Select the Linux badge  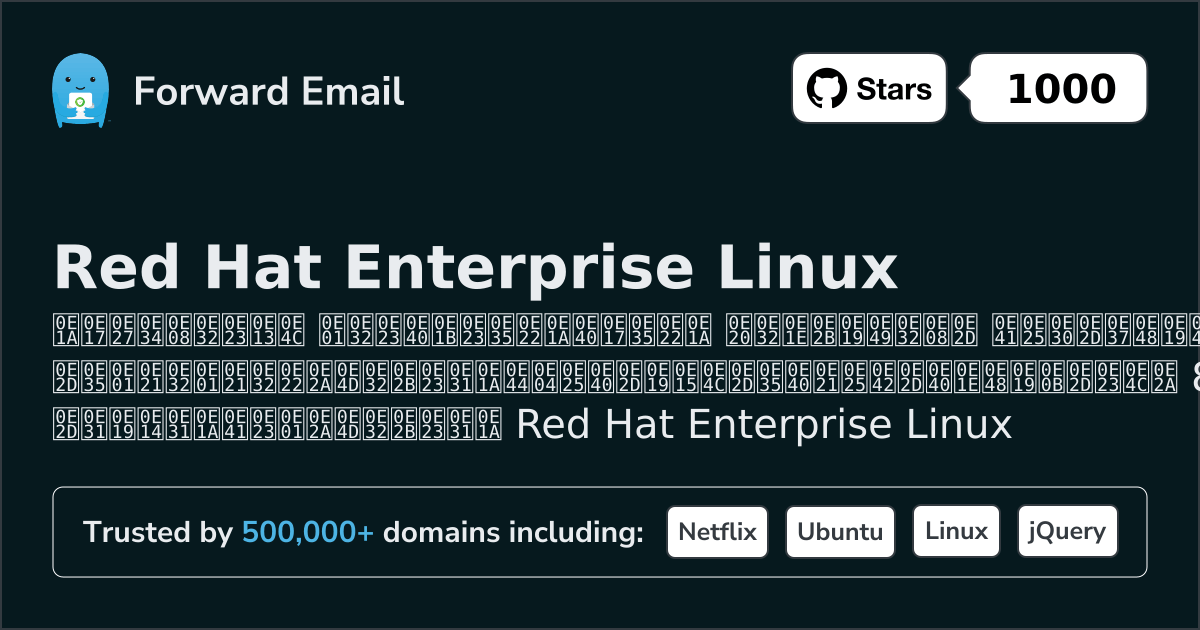point(956,531)
